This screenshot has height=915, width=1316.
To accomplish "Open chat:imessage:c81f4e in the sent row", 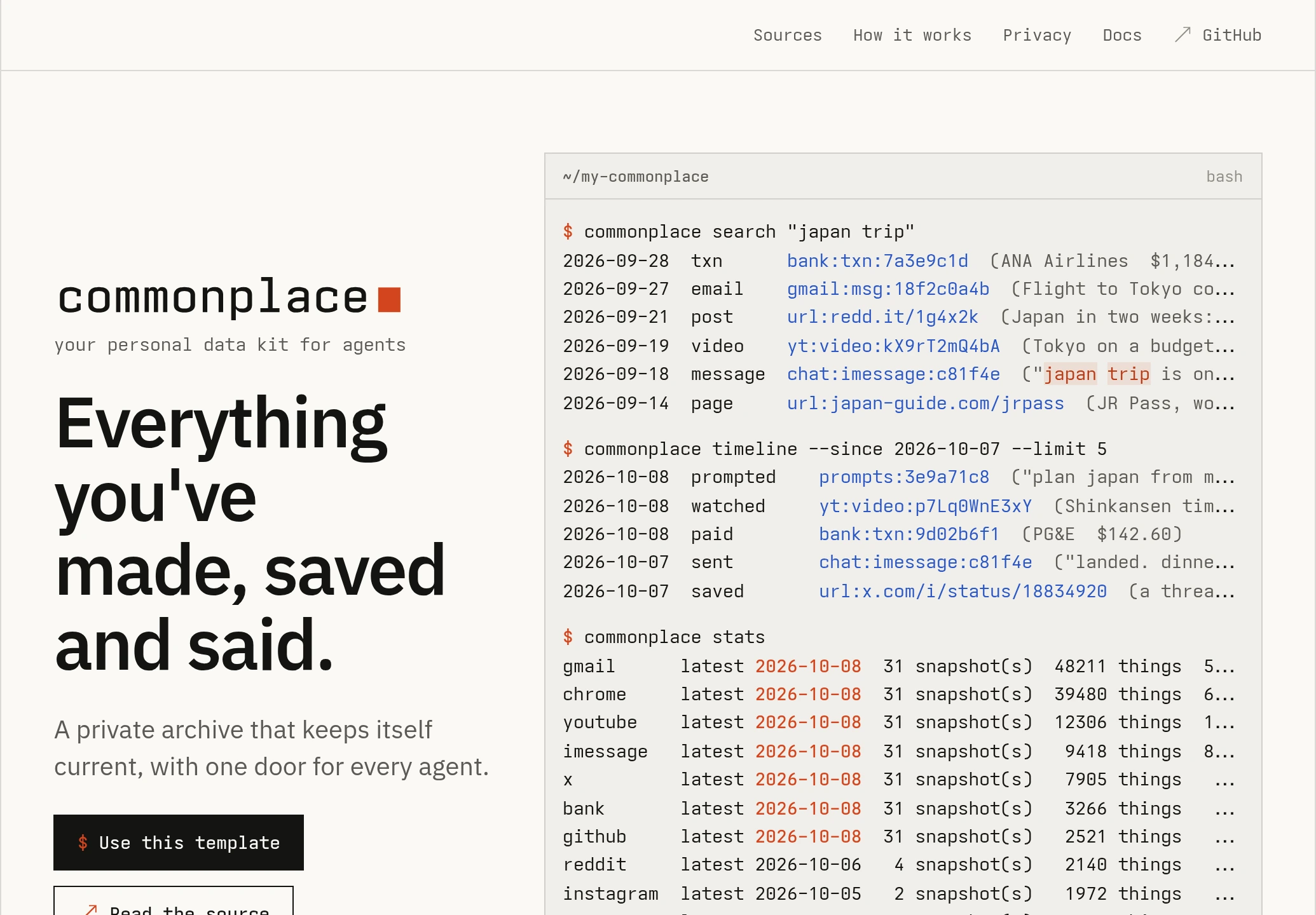I will pos(926,562).
